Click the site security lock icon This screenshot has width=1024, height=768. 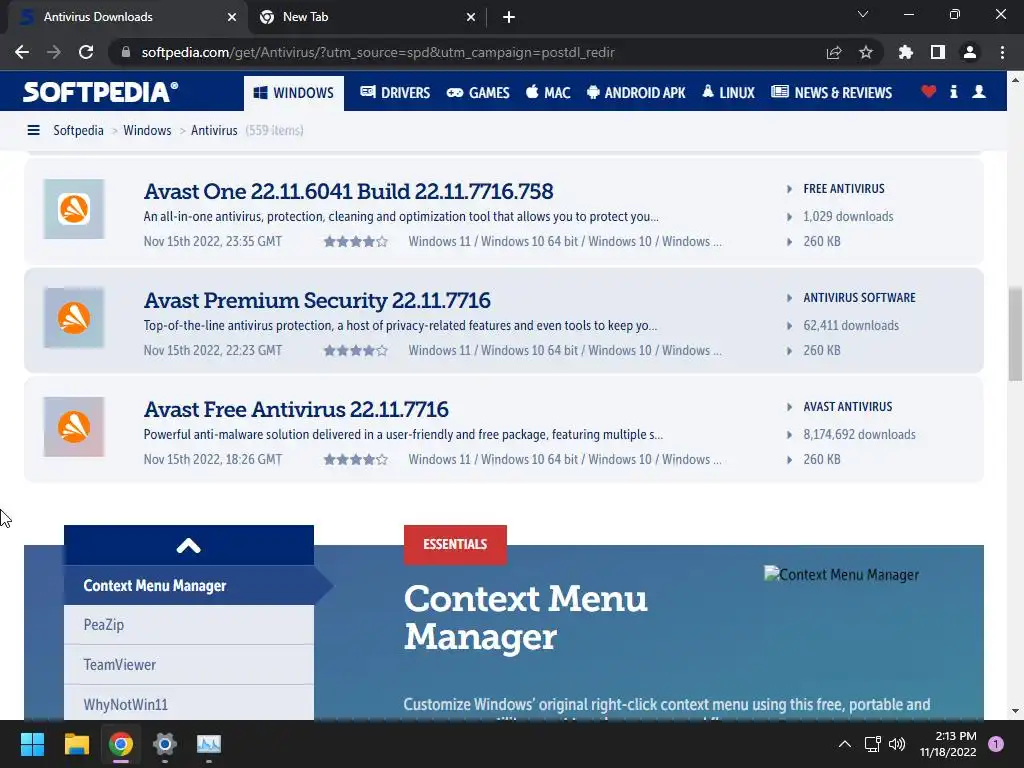pyautogui.click(x=126, y=52)
